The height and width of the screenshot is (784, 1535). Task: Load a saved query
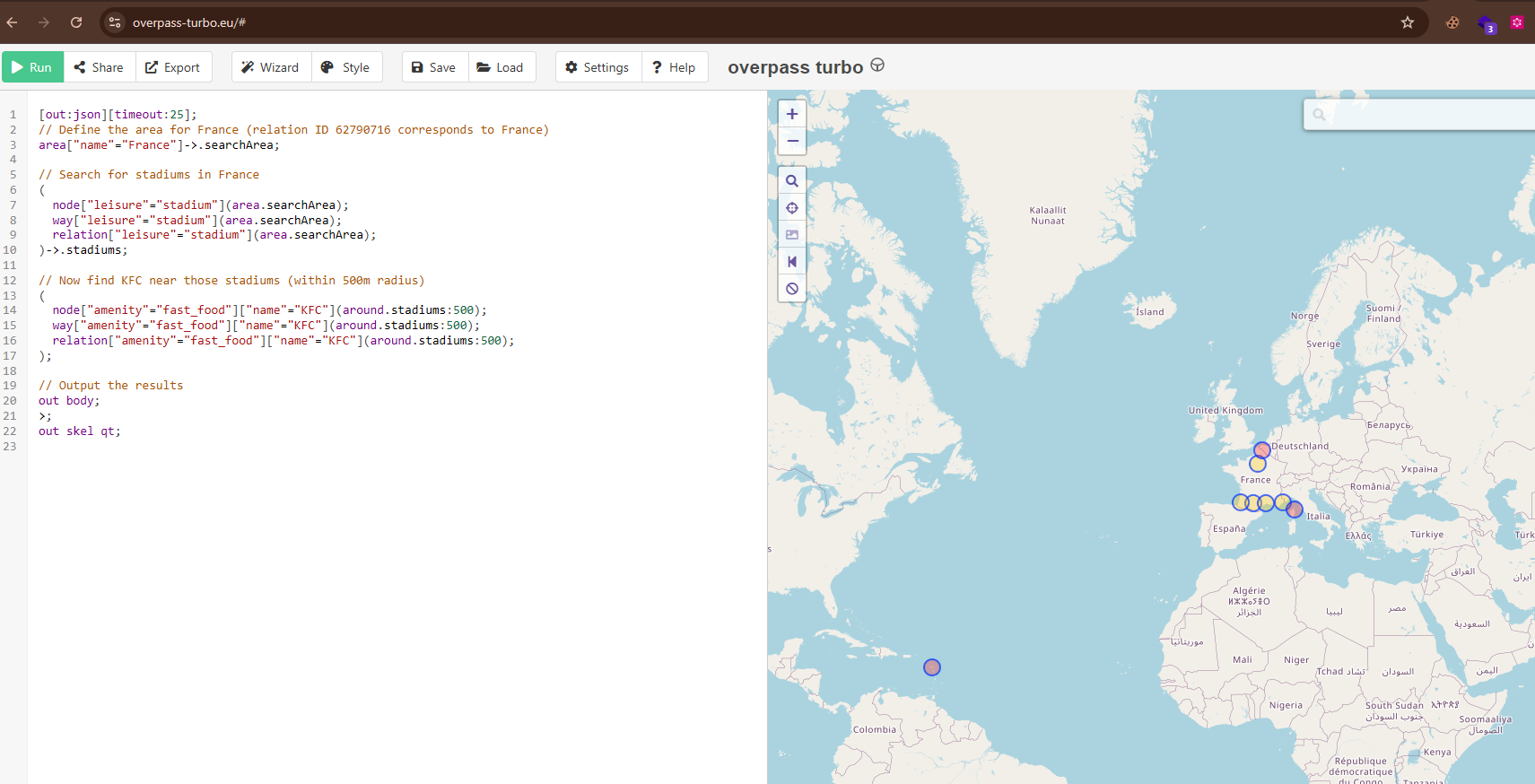tap(501, 67)
